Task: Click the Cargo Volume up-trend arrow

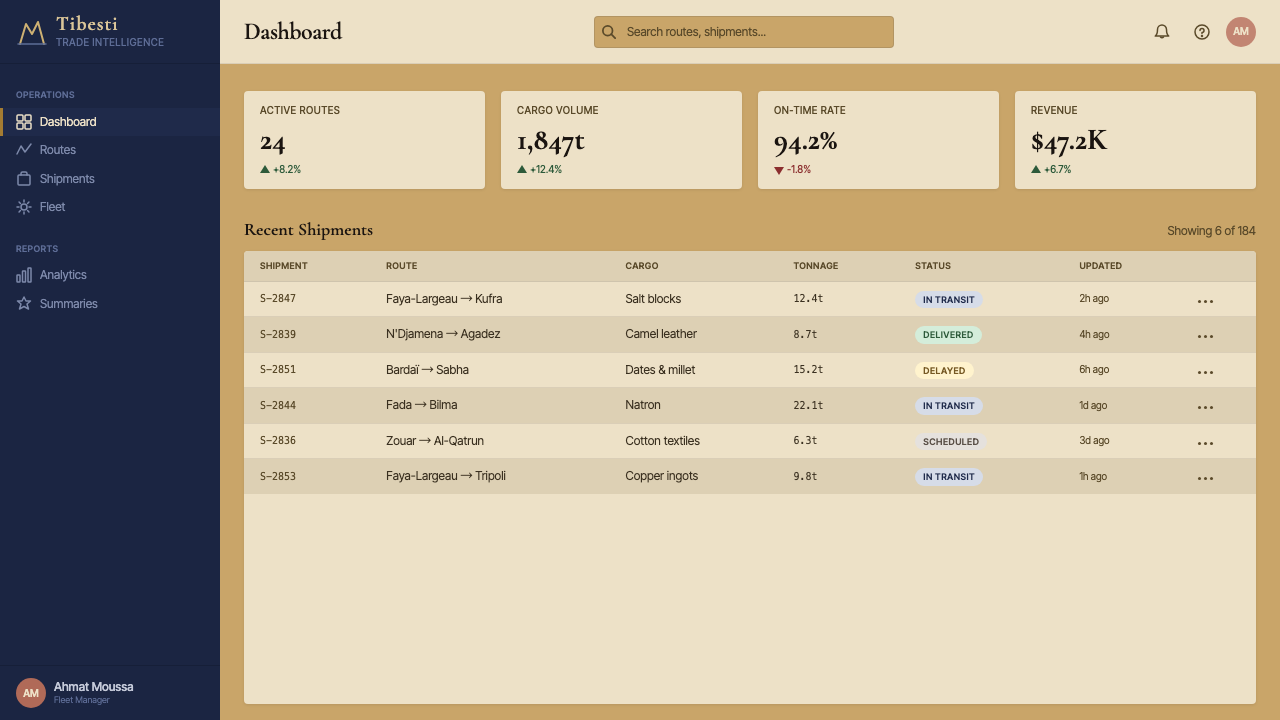Action: [x=522, y=170]
